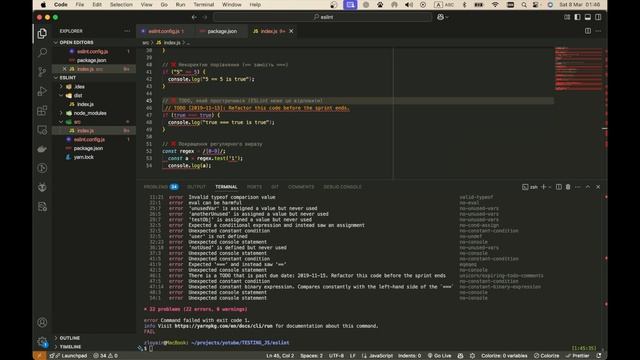
Task: Go forward with the navigation arrow
Action: [205, 17]
